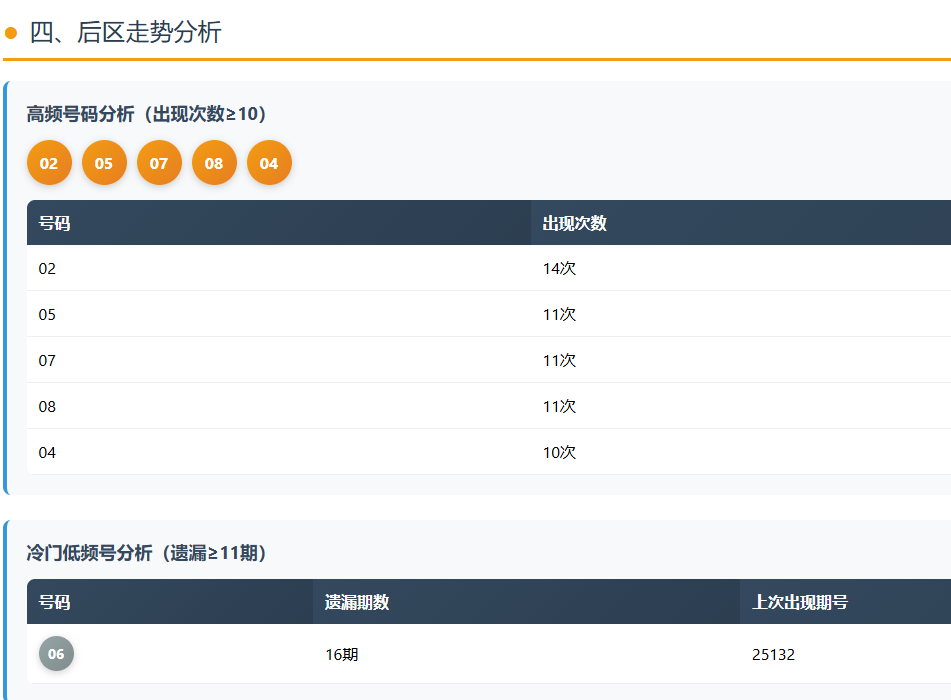The image size is (951, 700).
Task: Select the 16期 missed-draws cell
Action: pyautogui.click(x=341, y=655)
